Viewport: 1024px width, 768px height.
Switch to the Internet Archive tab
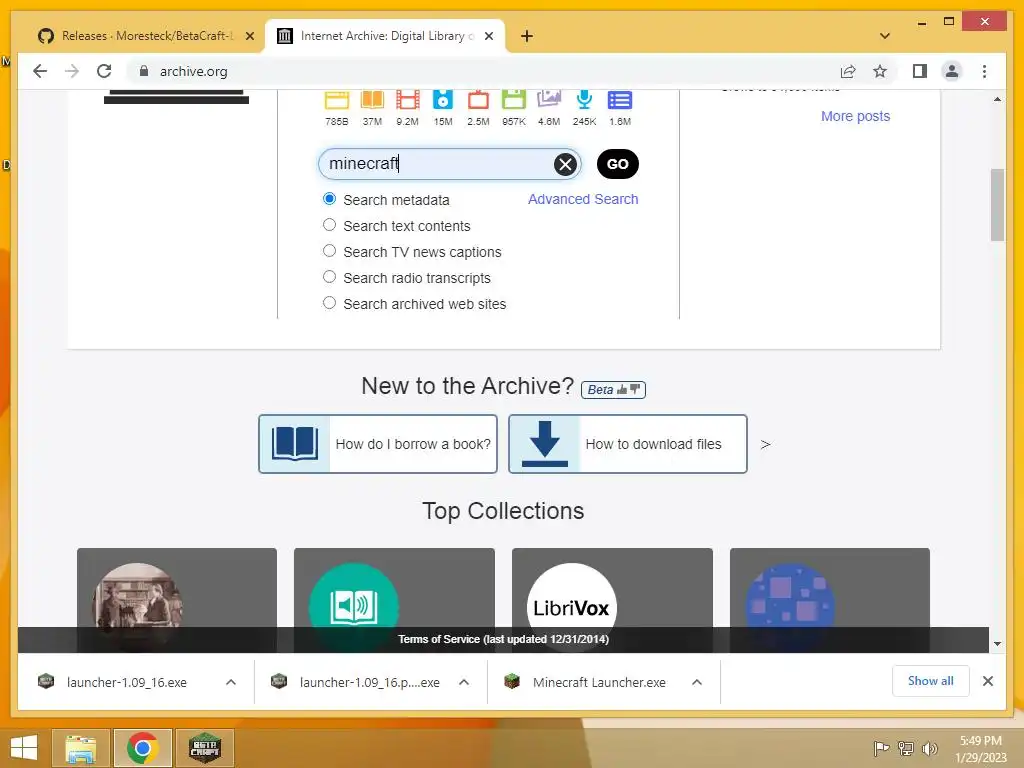384,36
